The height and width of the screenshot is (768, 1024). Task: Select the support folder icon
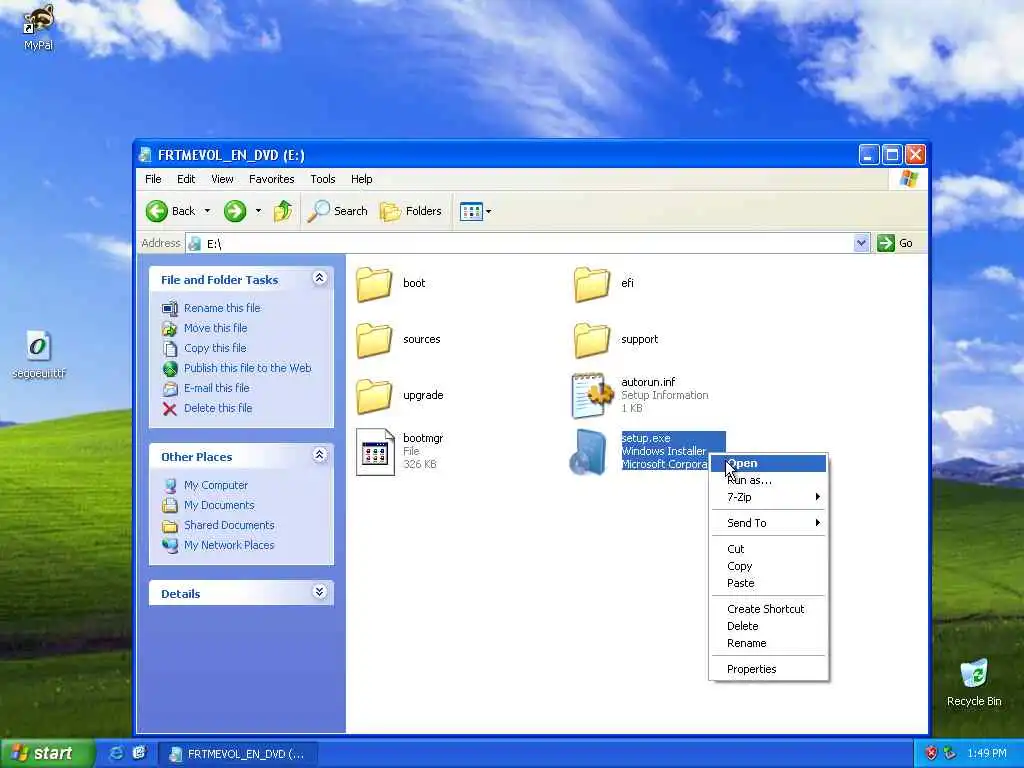coord(592,340)
